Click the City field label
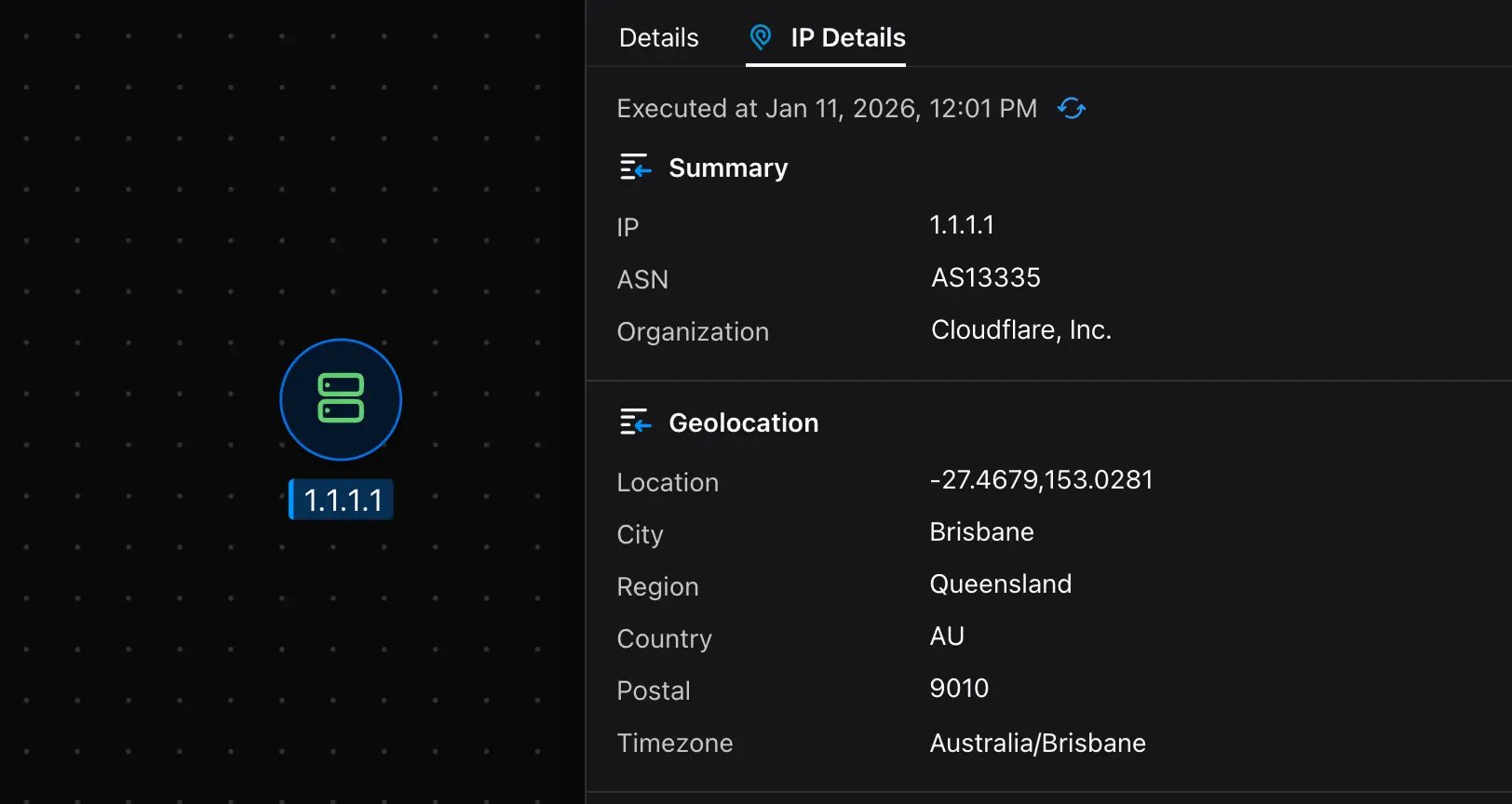This screenshot has width=1512, height=804. coord(640,534)
